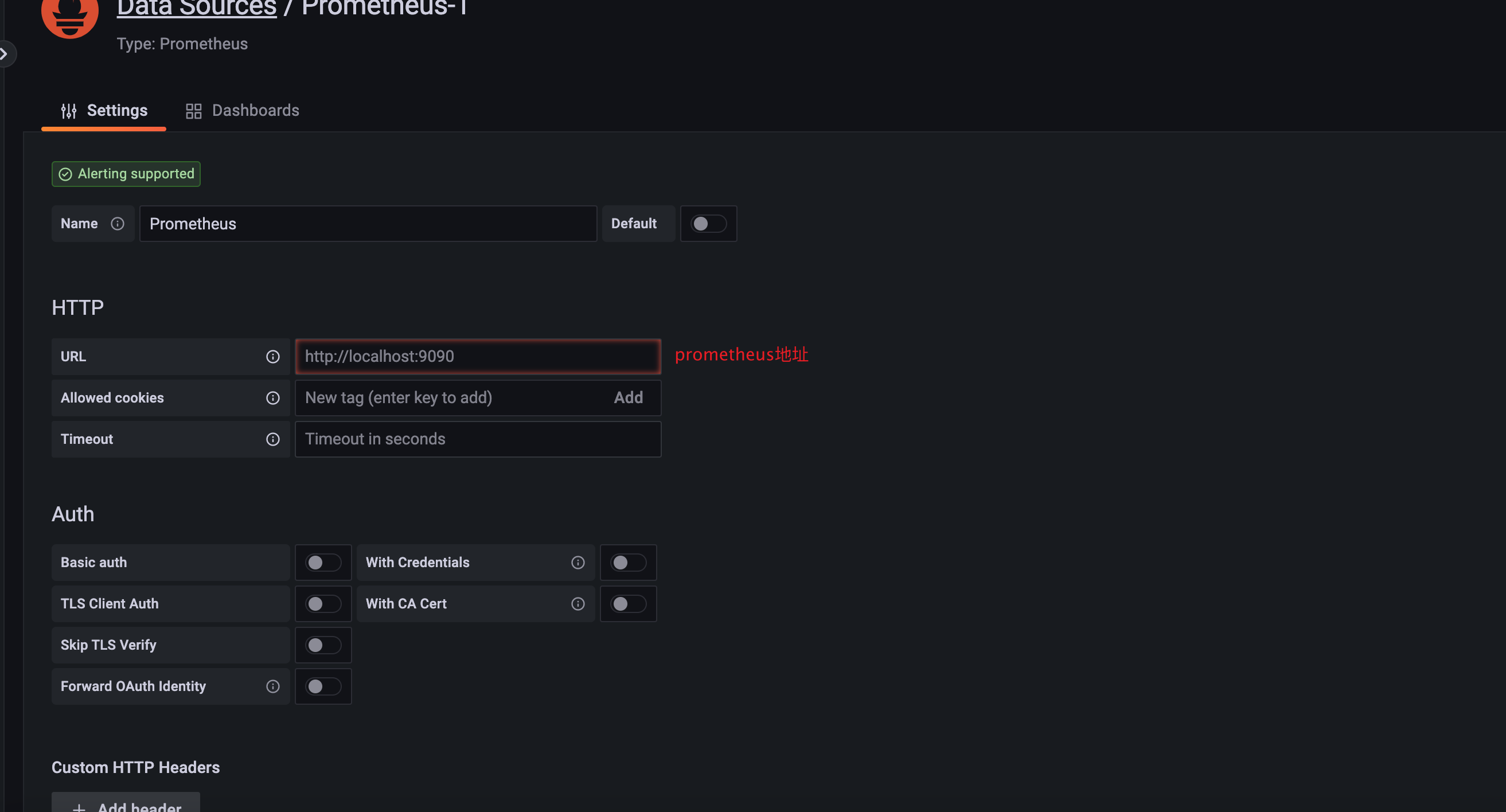This screenshot has width=1506, height=812.
Task: Select the Settings tab
Action: click(x=104, y=111)
